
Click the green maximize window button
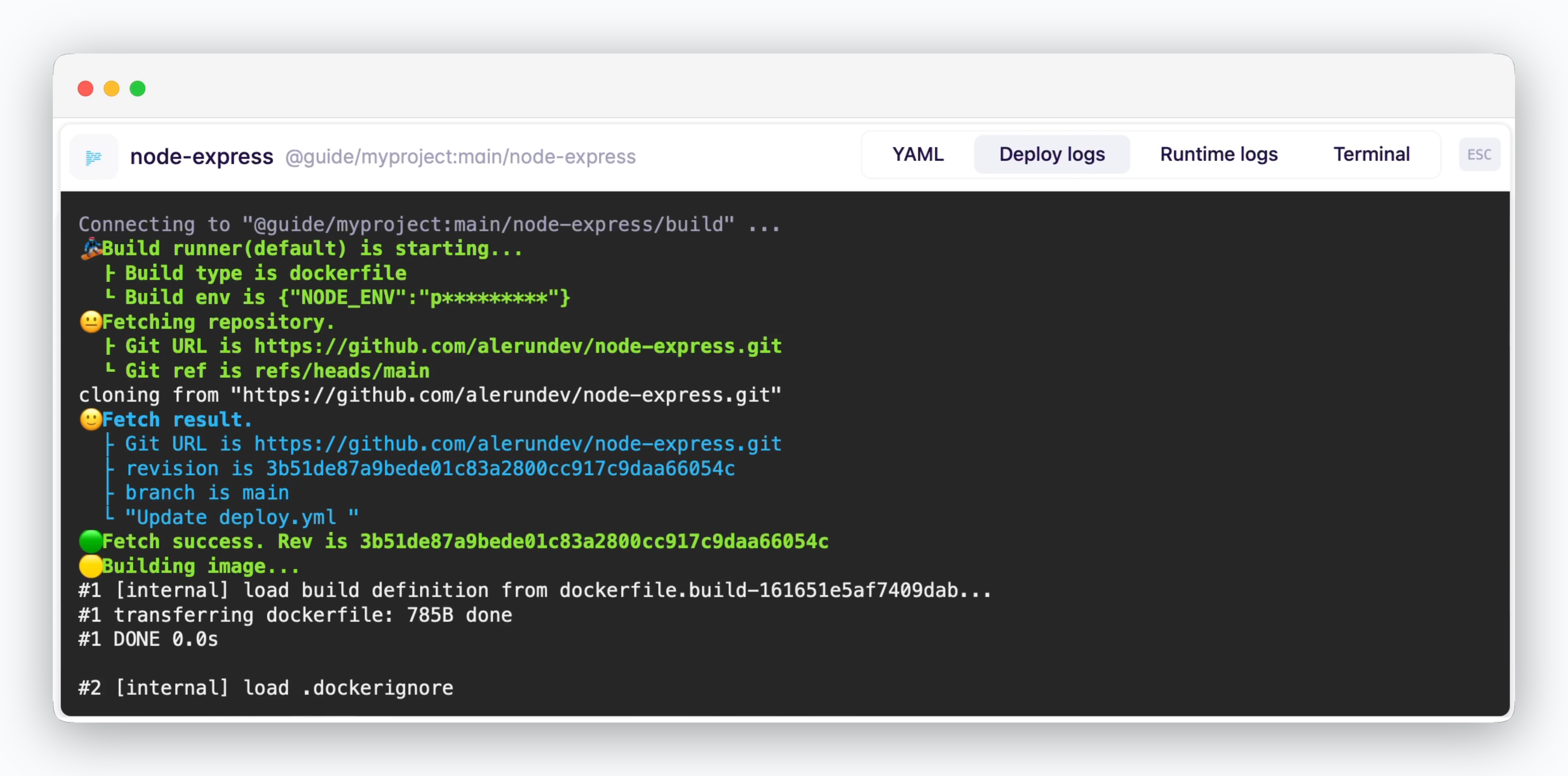[138, 89]
